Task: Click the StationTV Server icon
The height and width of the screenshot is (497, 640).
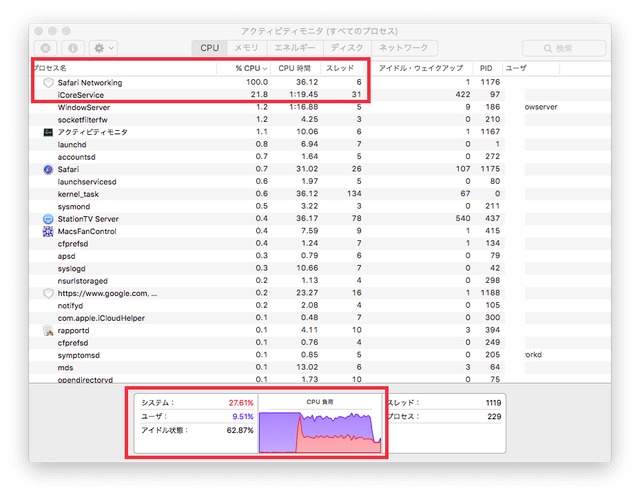Action: coord(48,219)
